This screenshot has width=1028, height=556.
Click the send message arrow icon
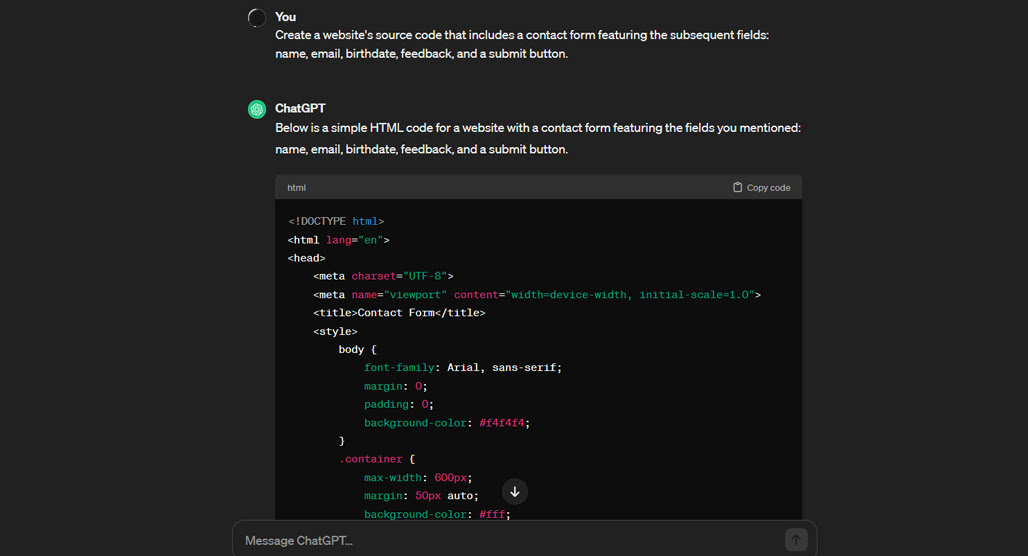pos(796,540)
